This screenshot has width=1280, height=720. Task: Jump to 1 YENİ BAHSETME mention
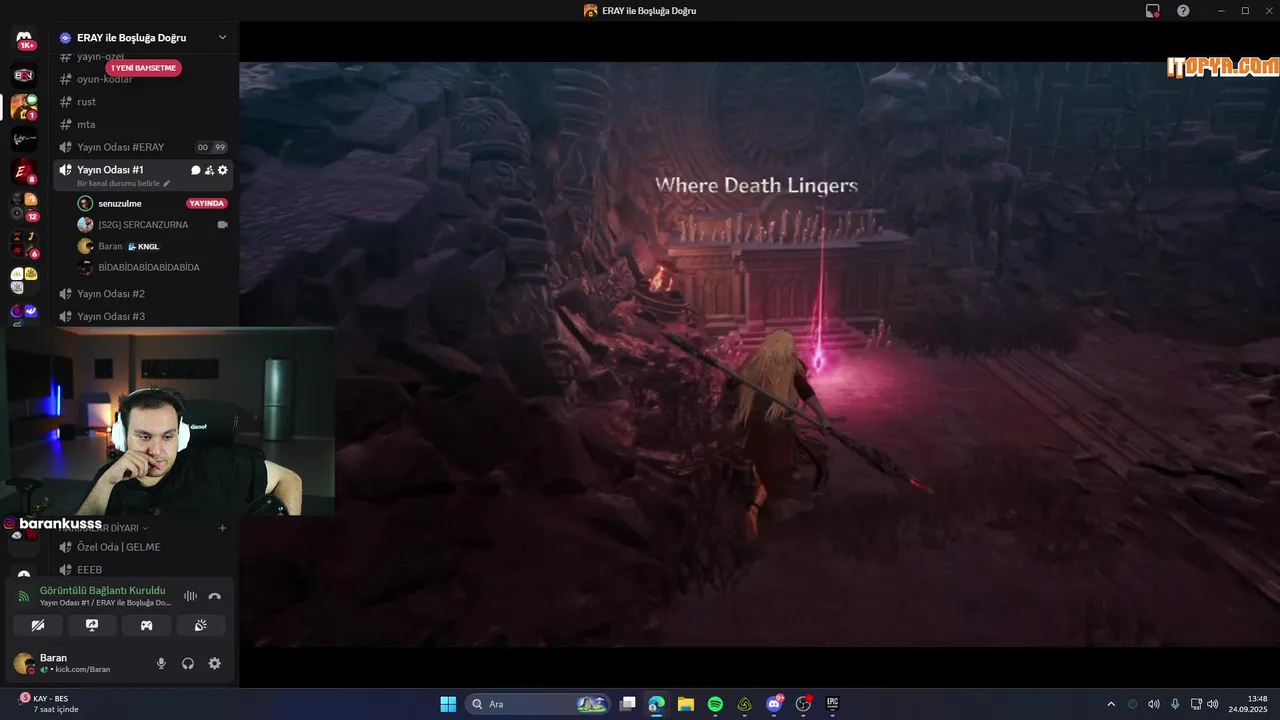144,68
